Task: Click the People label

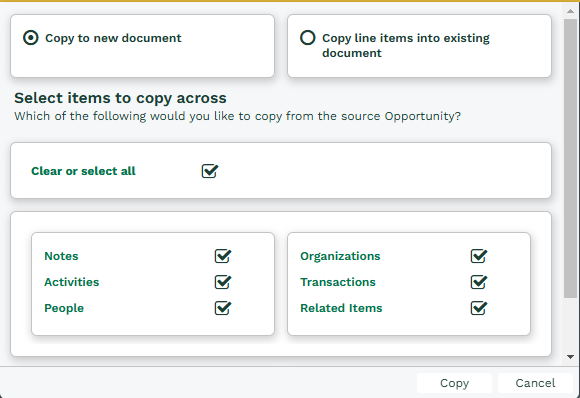Action: [x=64, y=308]
